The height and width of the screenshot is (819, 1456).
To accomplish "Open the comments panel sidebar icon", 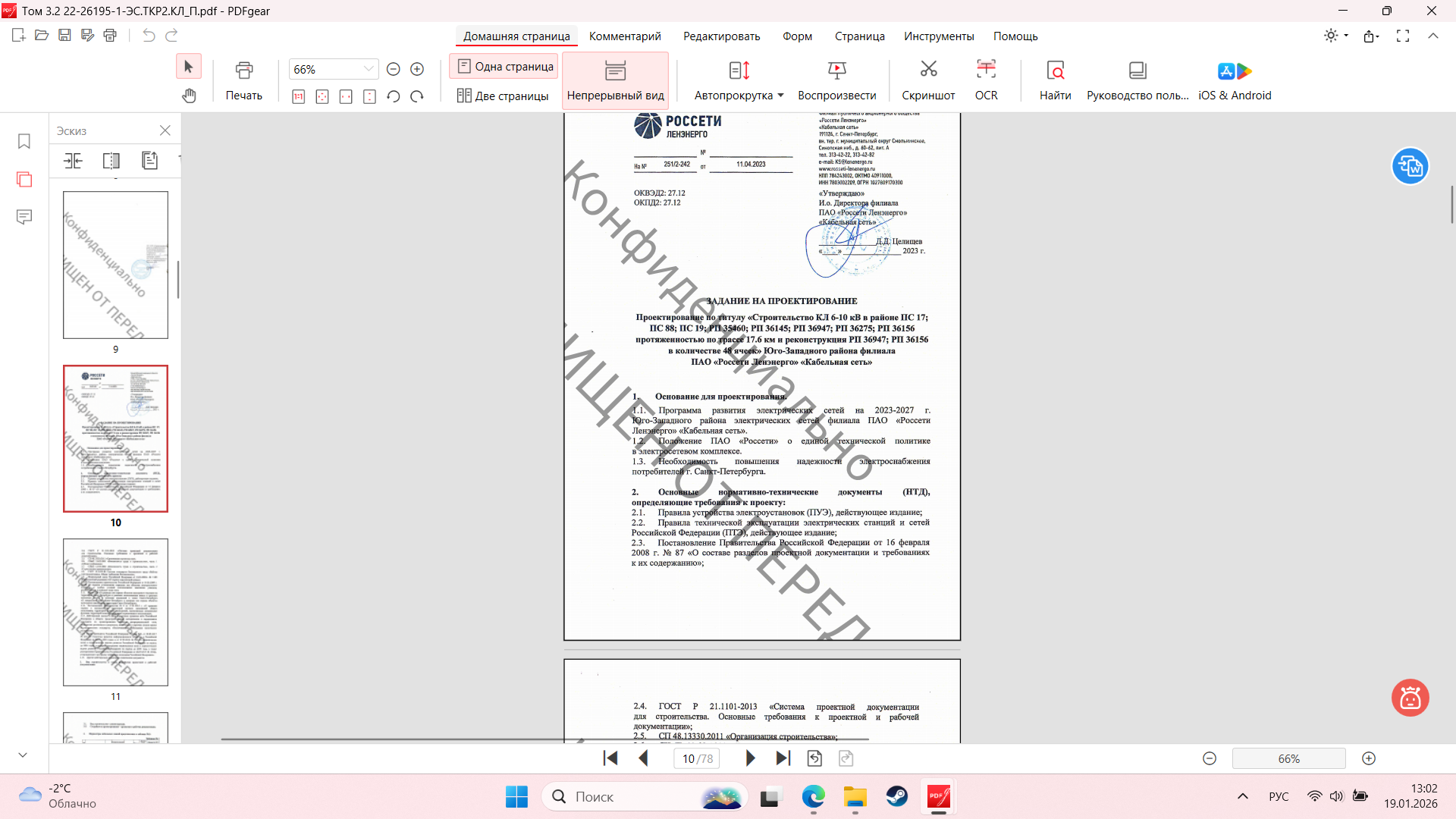I will tap(24, 217).
